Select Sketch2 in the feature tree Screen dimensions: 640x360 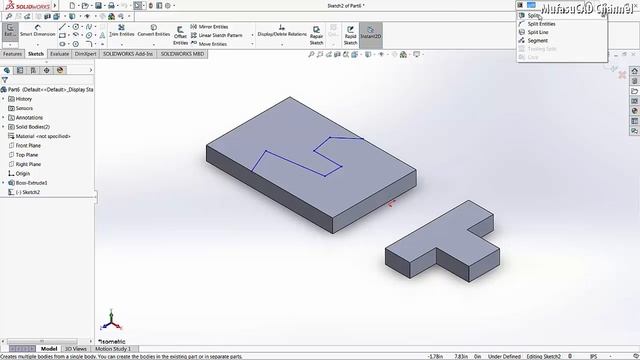[x=24, y=192]
